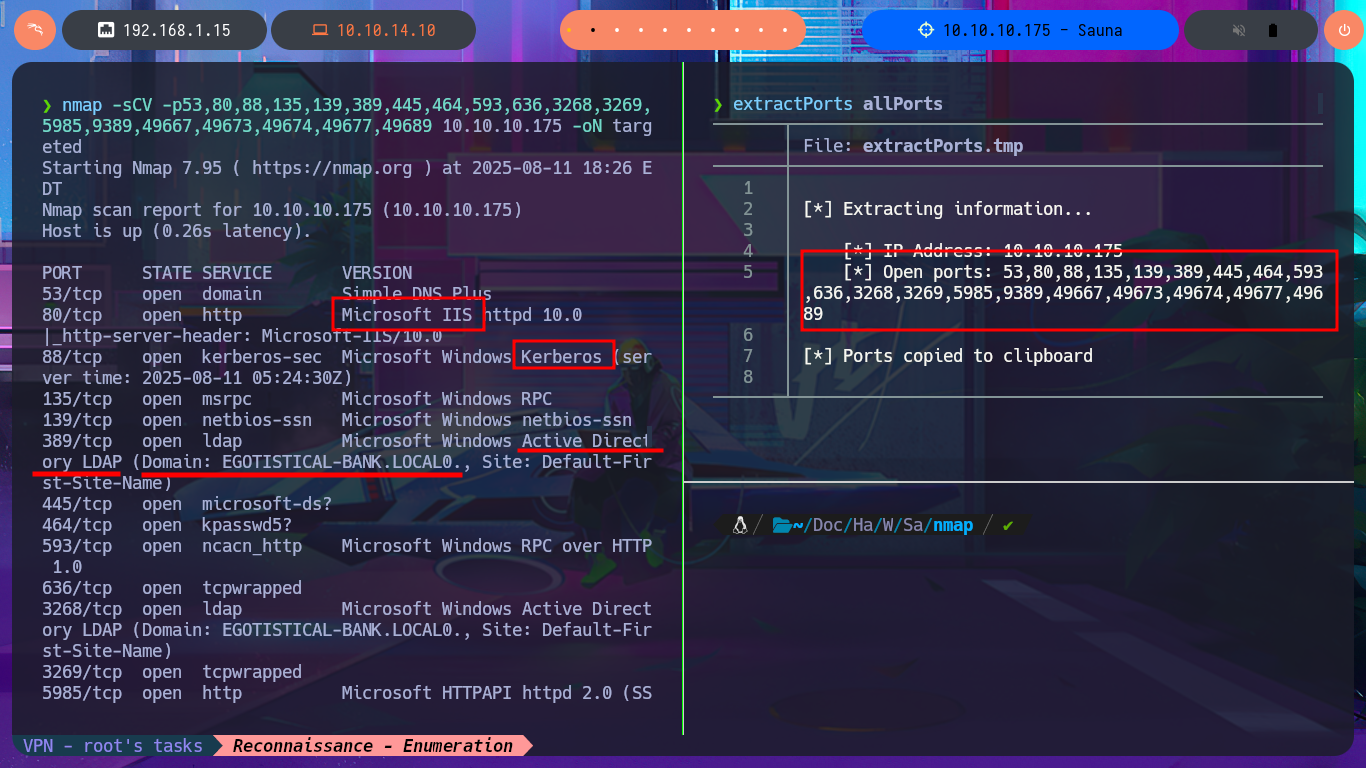
Task: Select the 'VPN - root's tasks' status segment
Action: pos(114,745)
